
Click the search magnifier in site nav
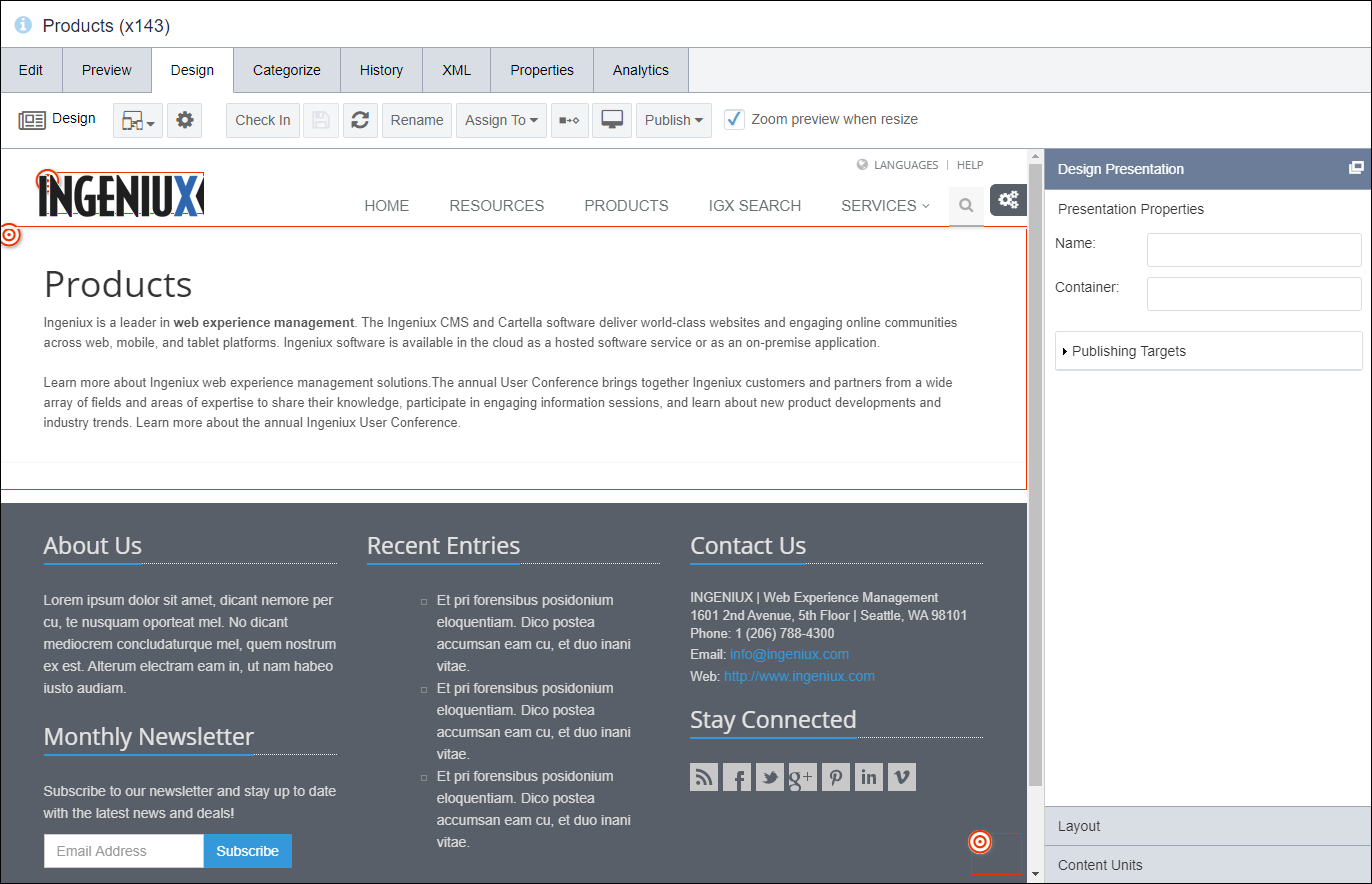[x=966, y=206]
